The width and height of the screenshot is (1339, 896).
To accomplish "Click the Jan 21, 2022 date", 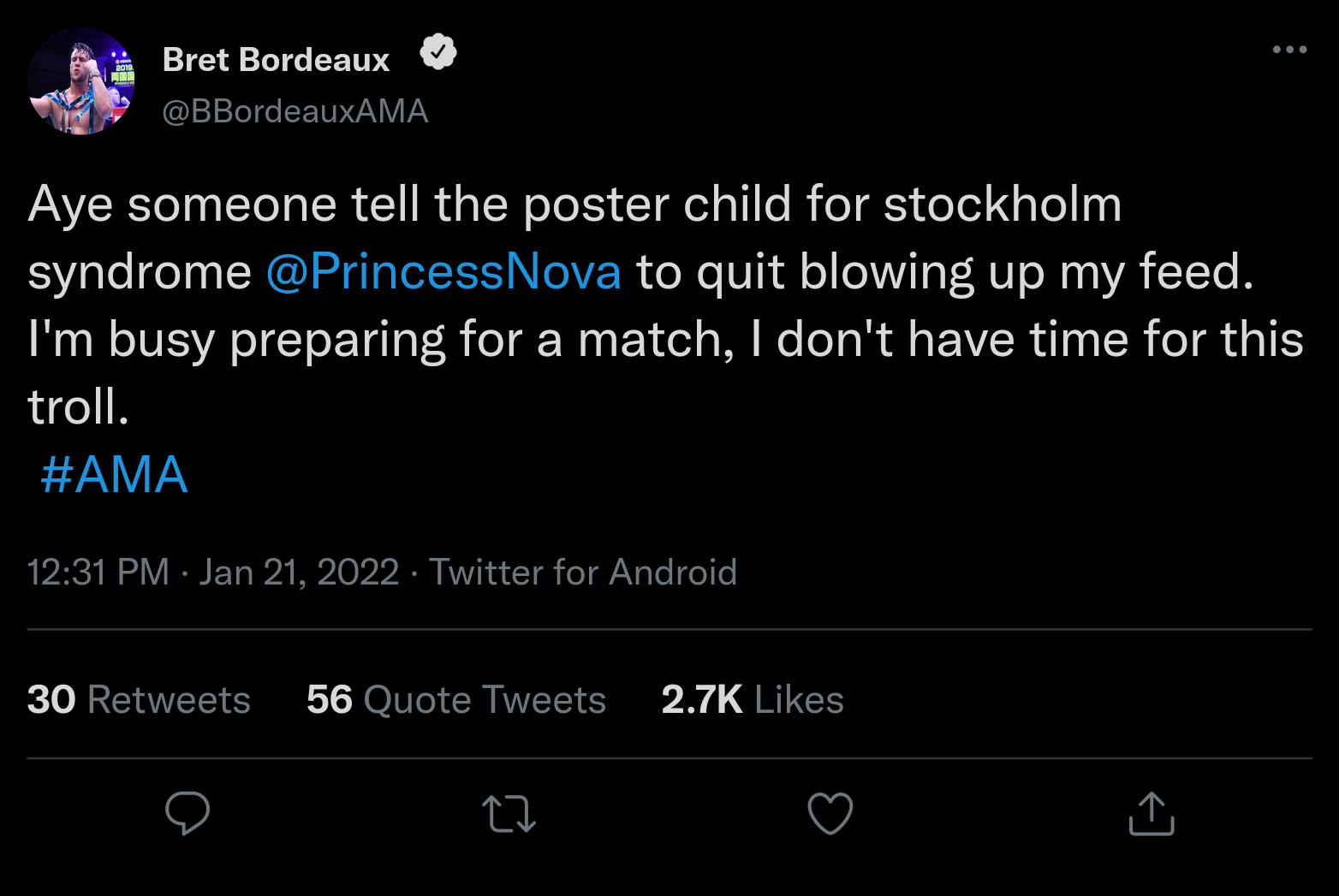I will coord(299,573).
